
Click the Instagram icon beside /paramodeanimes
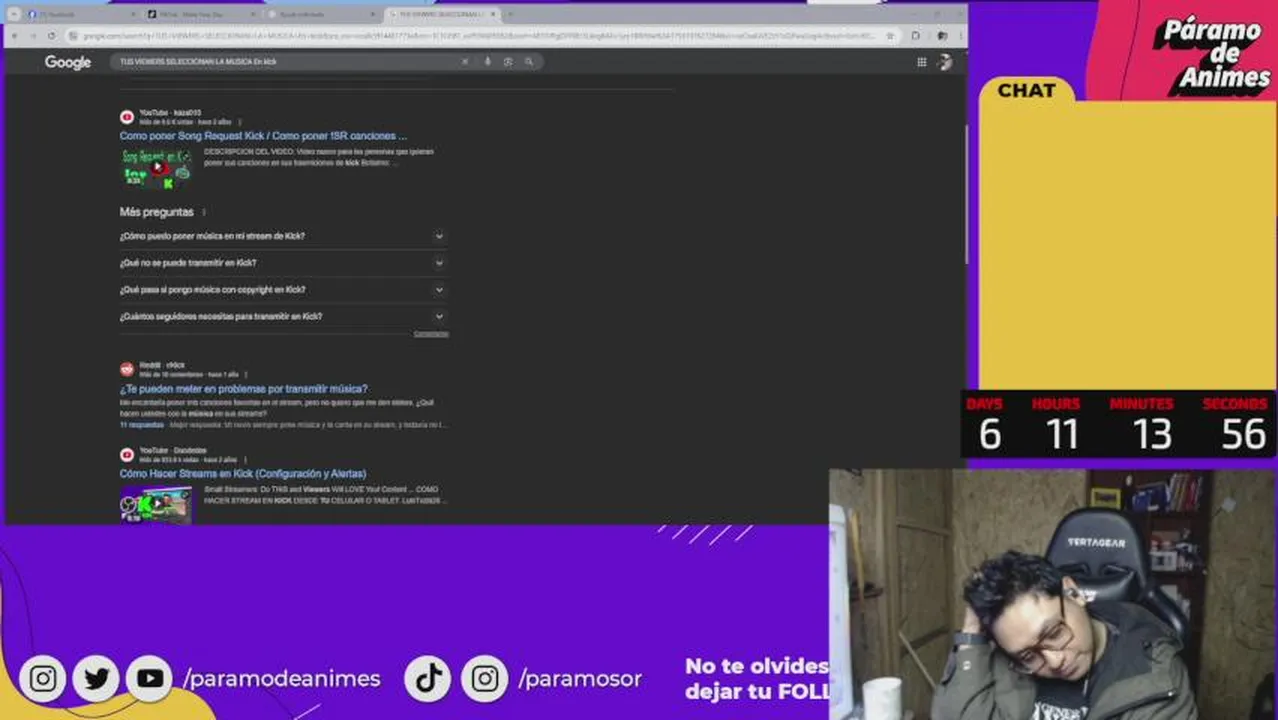click(43, 679)
